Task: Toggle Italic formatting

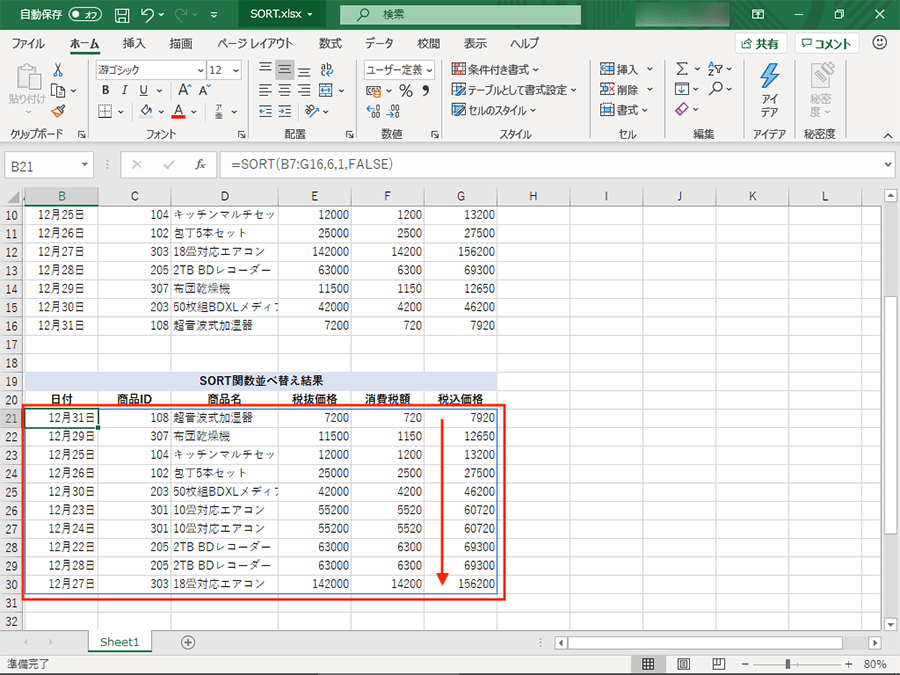Action: pos(125,91)
